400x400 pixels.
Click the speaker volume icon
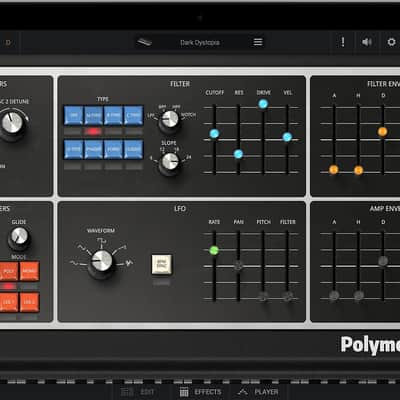point(367,42)
